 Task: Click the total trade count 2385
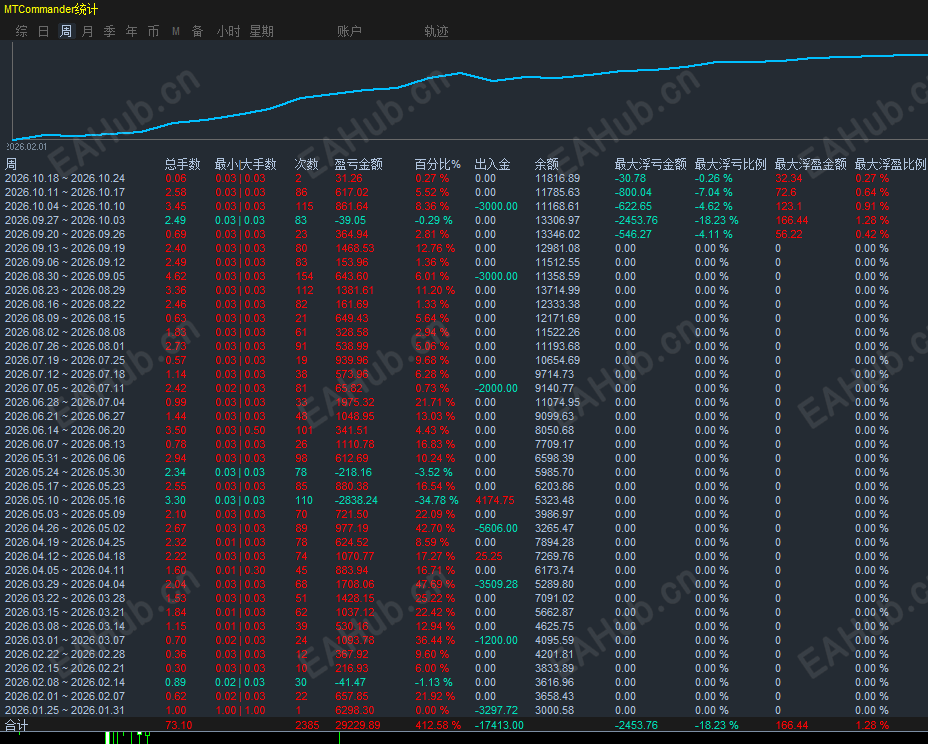307,725
